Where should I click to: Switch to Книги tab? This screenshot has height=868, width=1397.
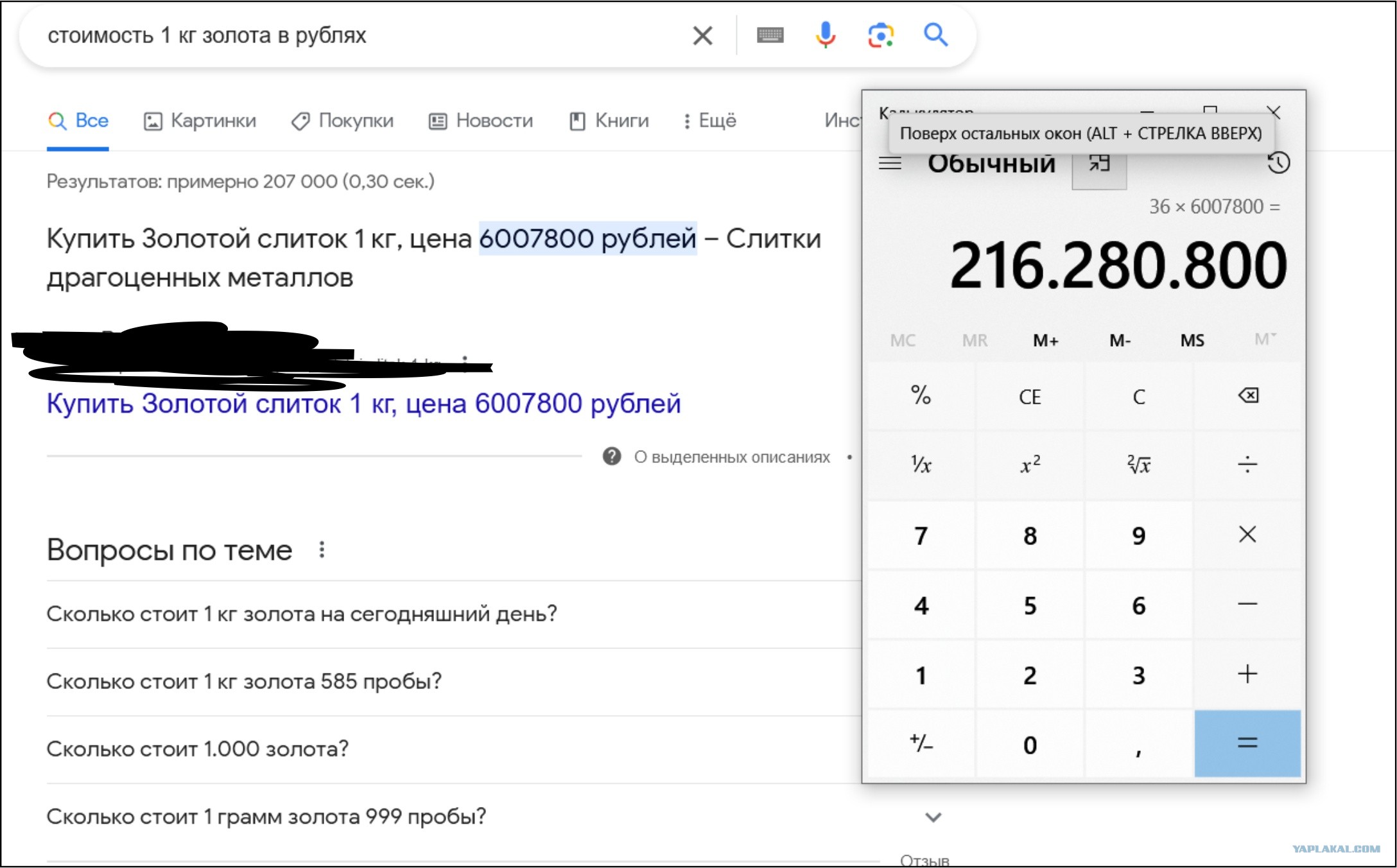tap(609, 121)
